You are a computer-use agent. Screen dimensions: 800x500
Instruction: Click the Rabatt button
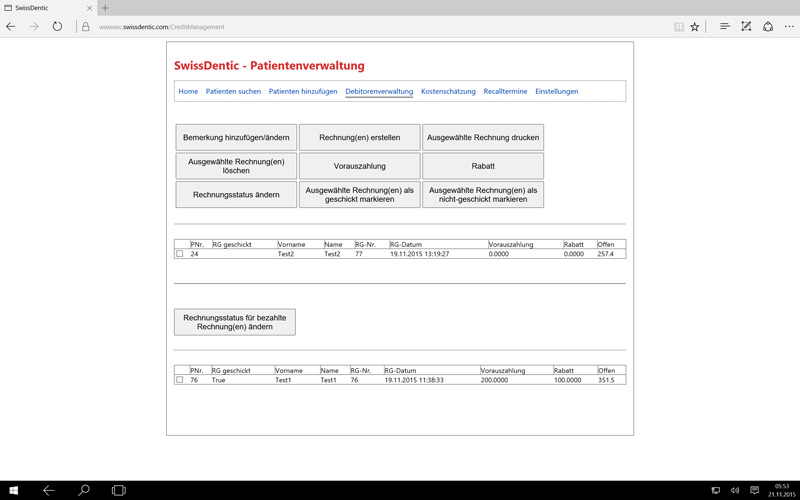483,166
